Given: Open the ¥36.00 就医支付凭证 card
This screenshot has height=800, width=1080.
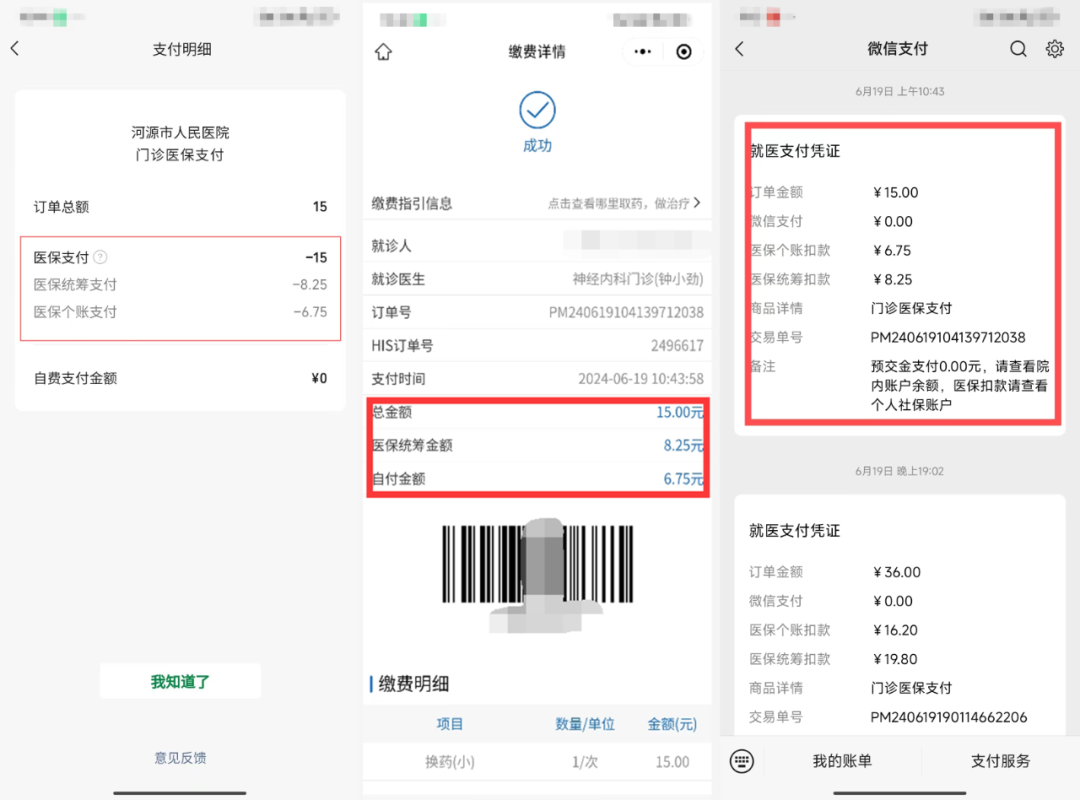Looking at the screenshot, I should point(900,615).
